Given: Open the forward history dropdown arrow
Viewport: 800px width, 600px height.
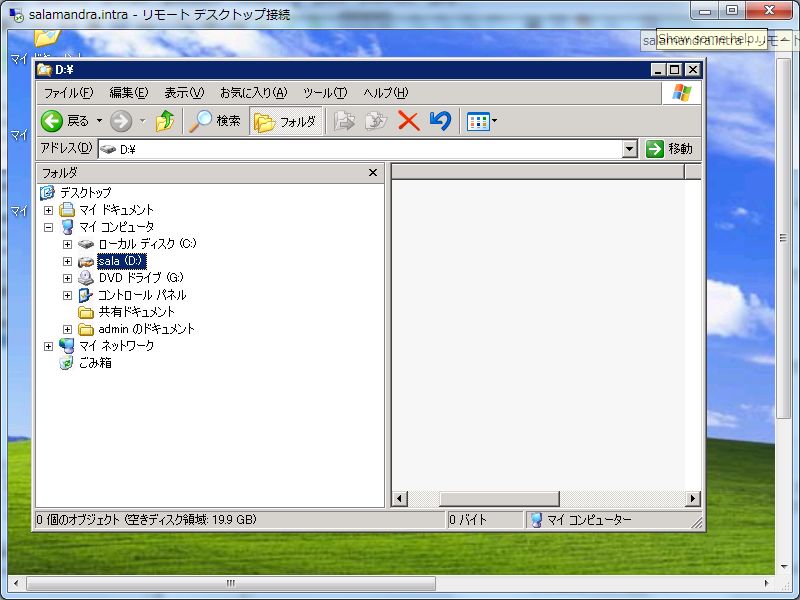Looking at the screenshot, I should (142, 121).
